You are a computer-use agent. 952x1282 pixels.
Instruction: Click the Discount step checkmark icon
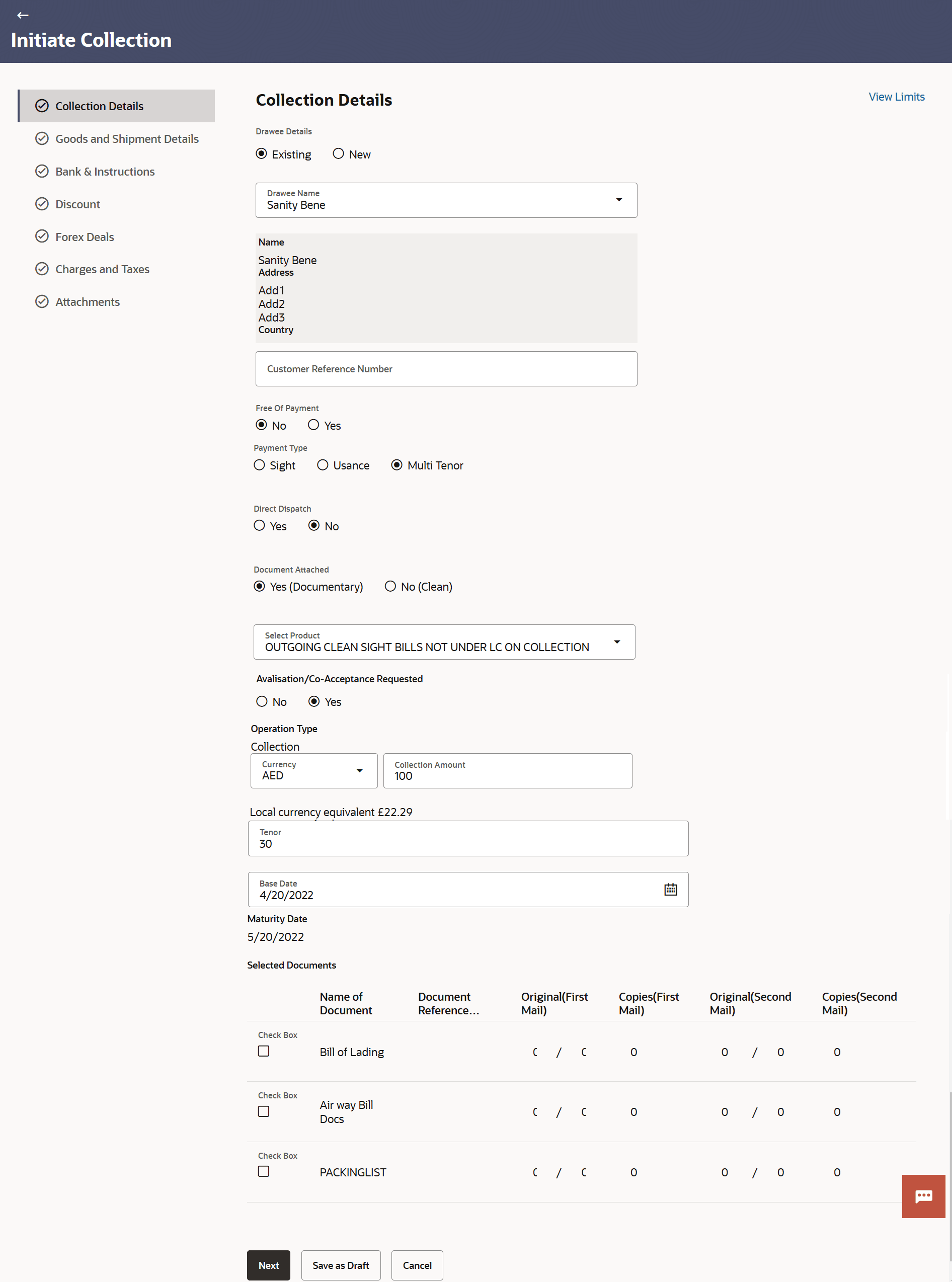coord(42,204)
